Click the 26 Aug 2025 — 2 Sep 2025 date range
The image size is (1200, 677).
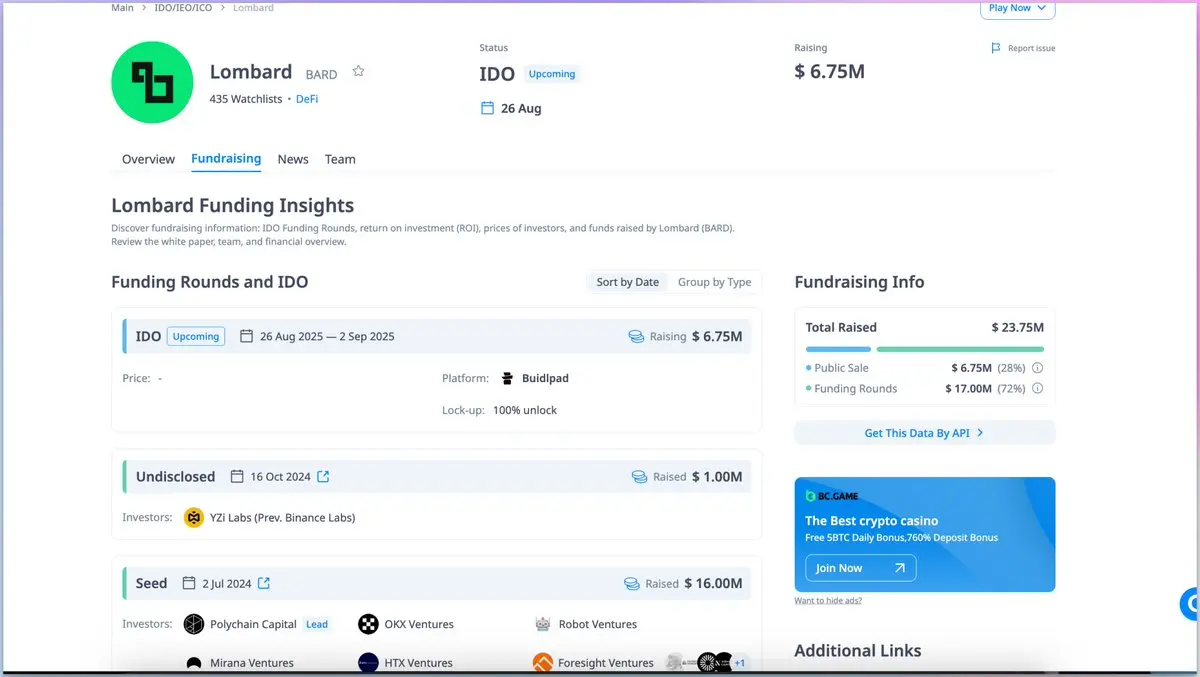point(327,336)
